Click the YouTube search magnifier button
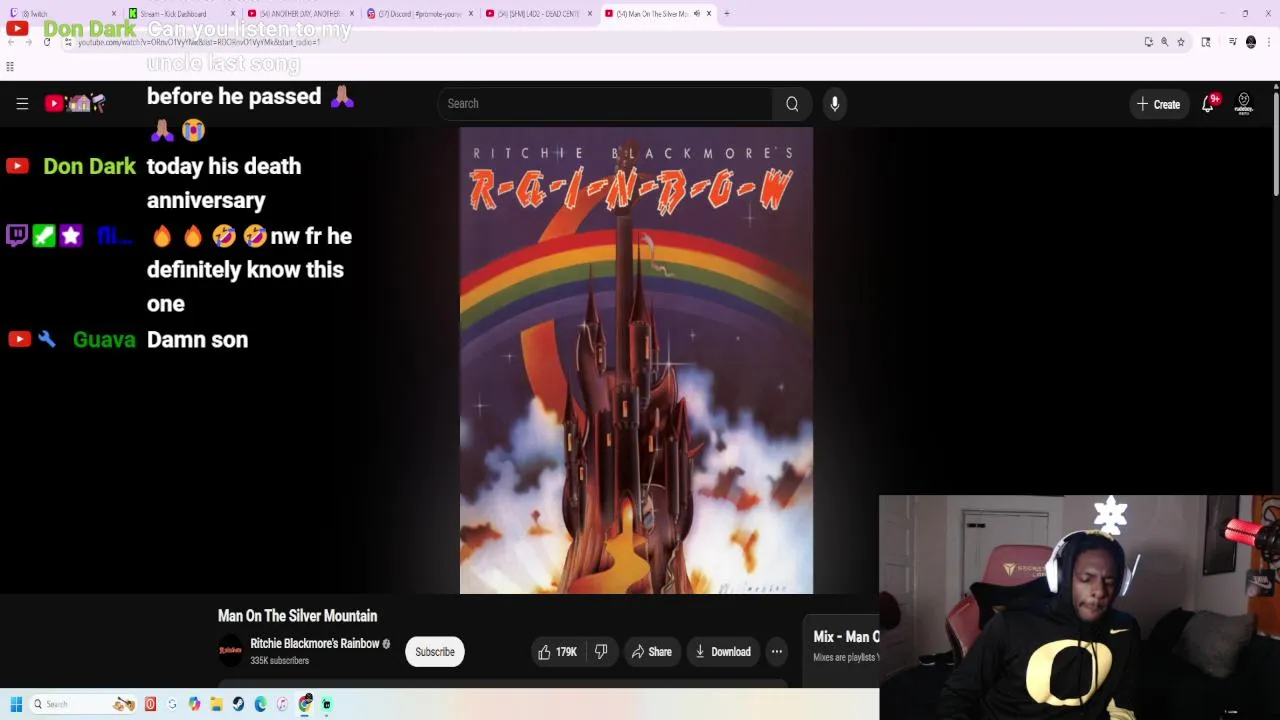Viewport: 1280px width, 720px height. (x=792, y=104)
